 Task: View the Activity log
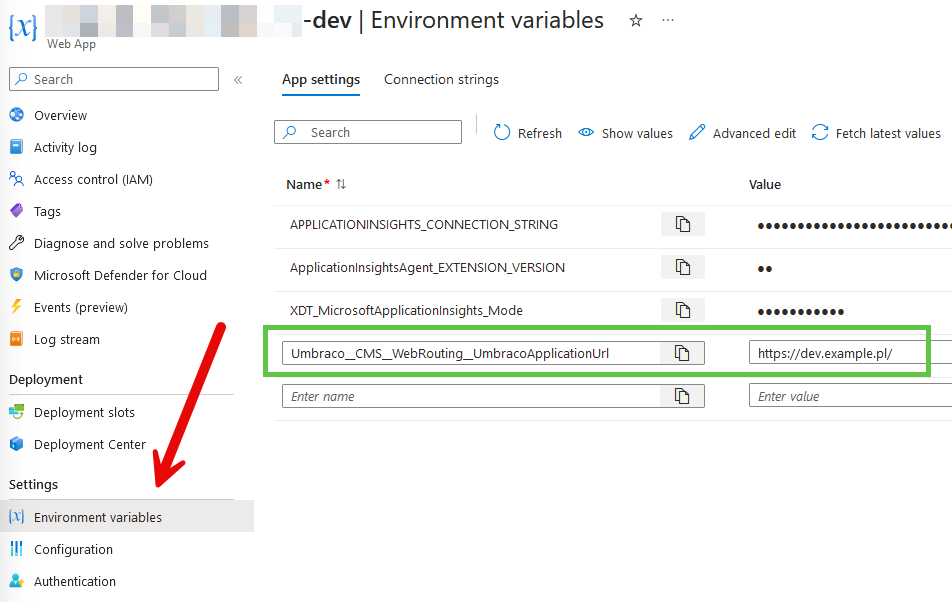click(63, 147)
